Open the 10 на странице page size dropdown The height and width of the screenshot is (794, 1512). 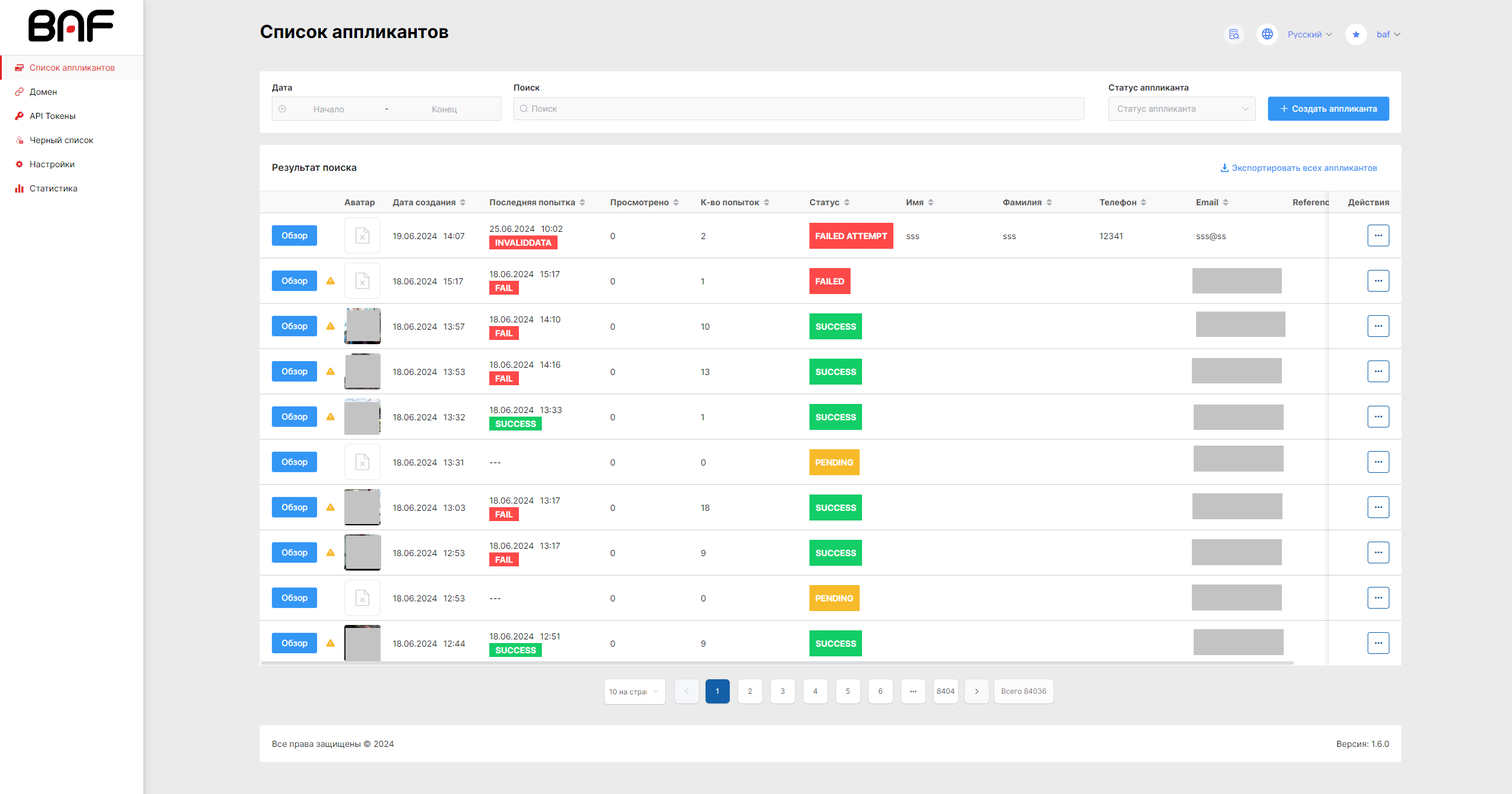(634, 691)
